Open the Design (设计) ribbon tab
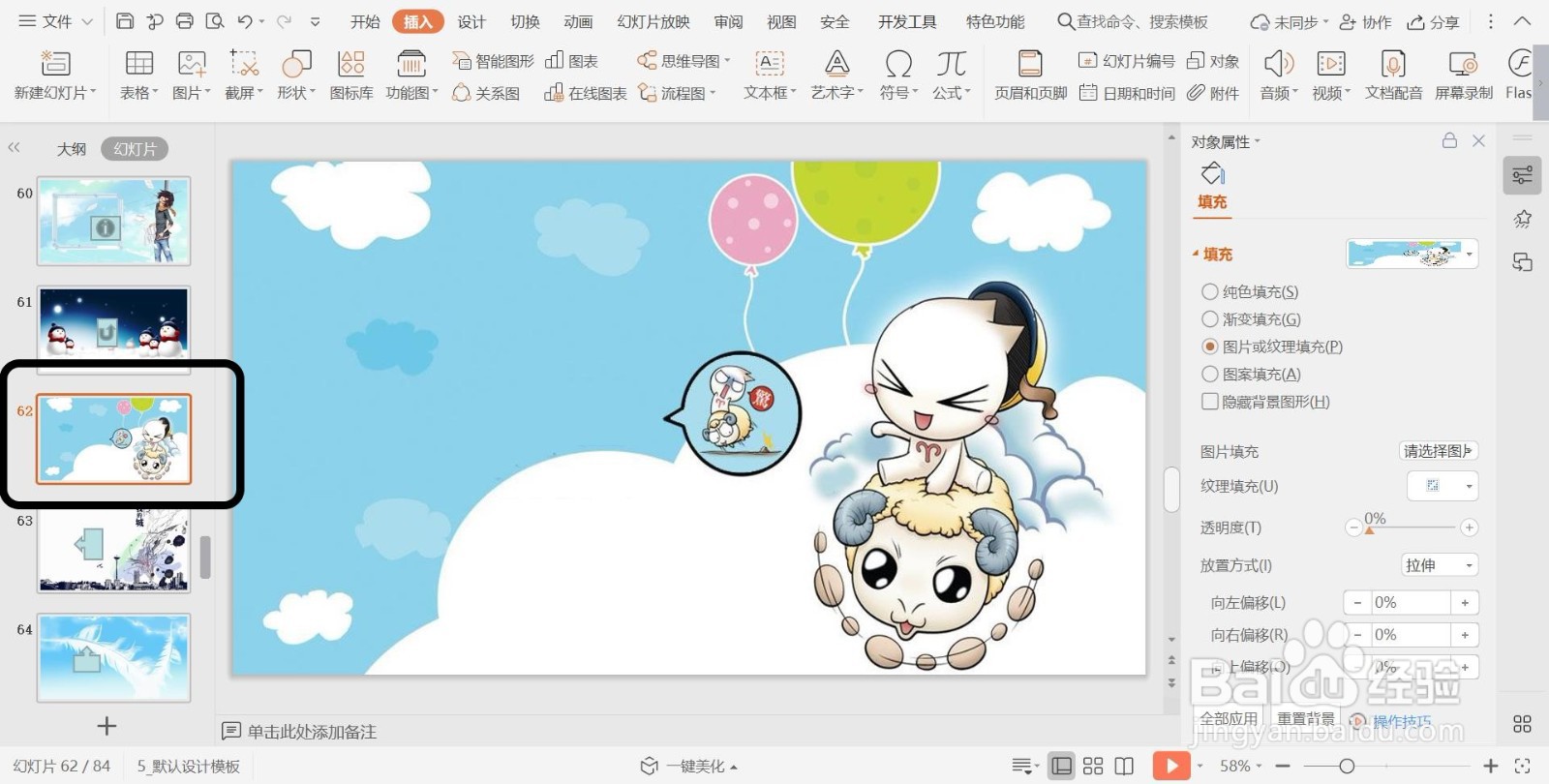 [x=471, y=21]
